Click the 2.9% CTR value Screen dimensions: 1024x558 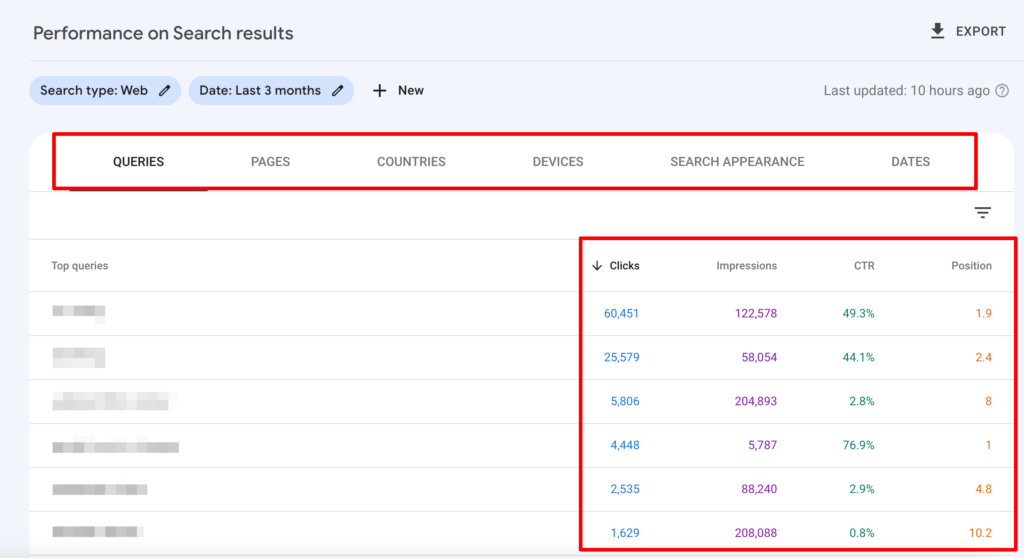[x=861, y=489]
